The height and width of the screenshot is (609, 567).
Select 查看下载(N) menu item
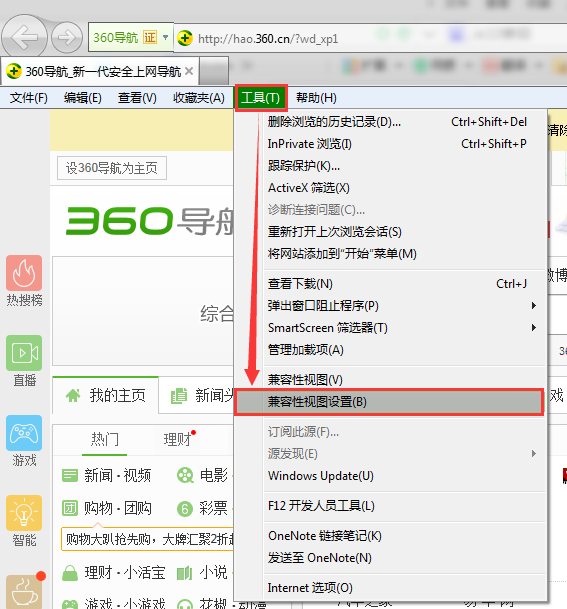[390, 284]
